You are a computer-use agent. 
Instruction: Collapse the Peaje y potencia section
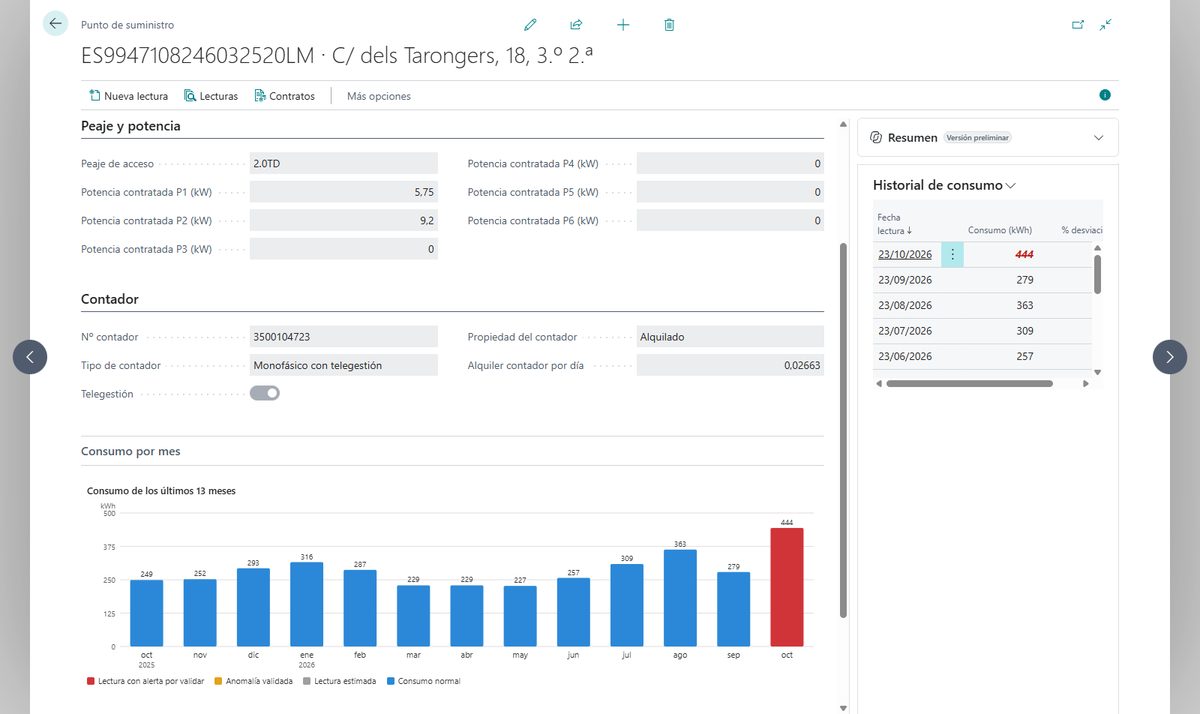(131, 126)
